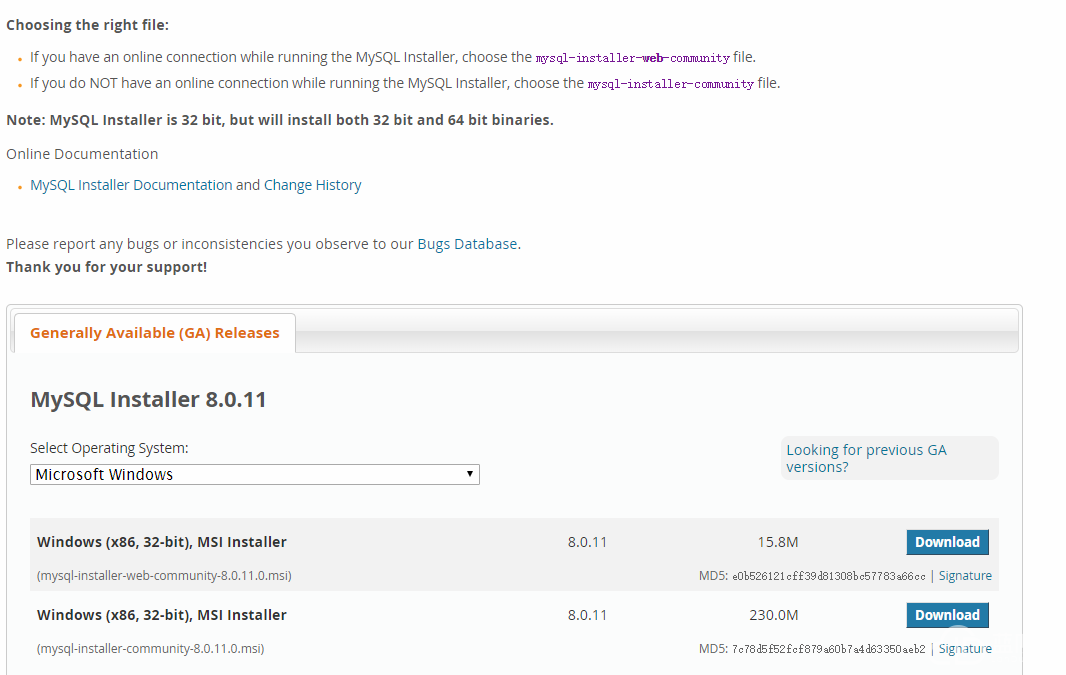Click the (mysql-installer-web-community-8.0.11.0.msi) filename
The width and height of the screenshot is (1066, 675).
(x=164, y=576)
